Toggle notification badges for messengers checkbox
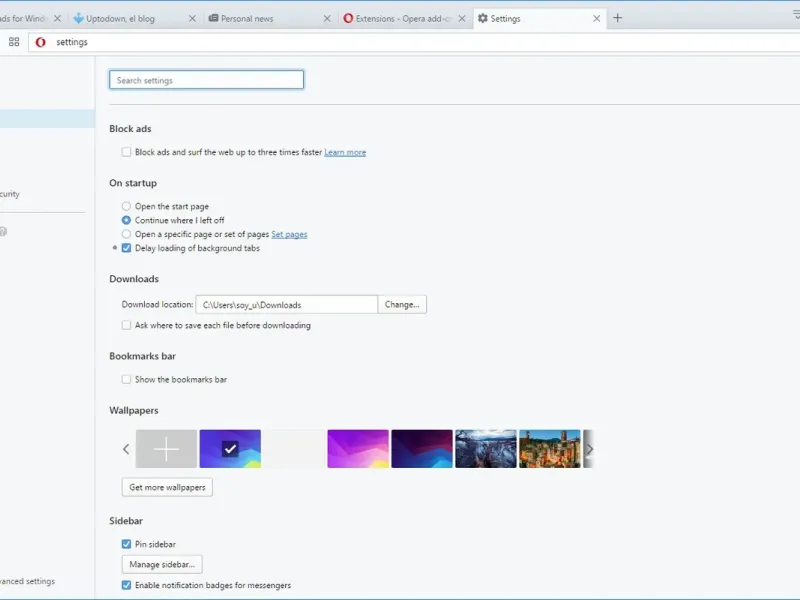 (126, 585)
